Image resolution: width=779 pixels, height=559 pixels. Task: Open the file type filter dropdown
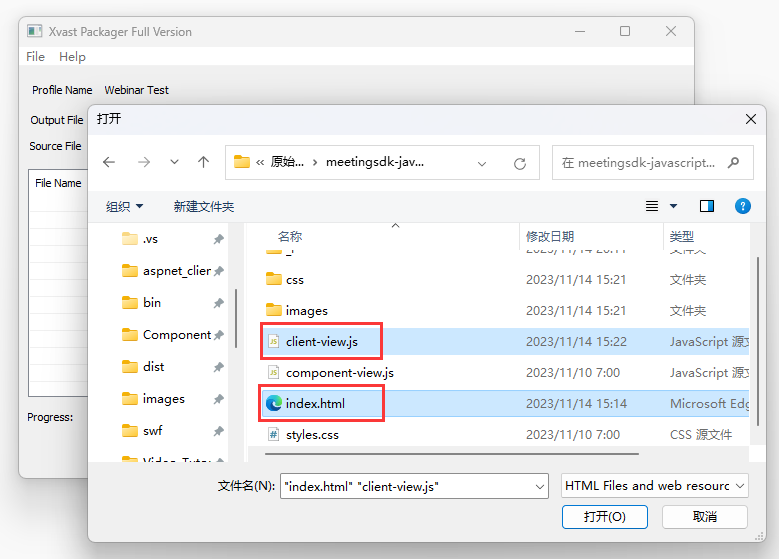click(x=654, y=486)
